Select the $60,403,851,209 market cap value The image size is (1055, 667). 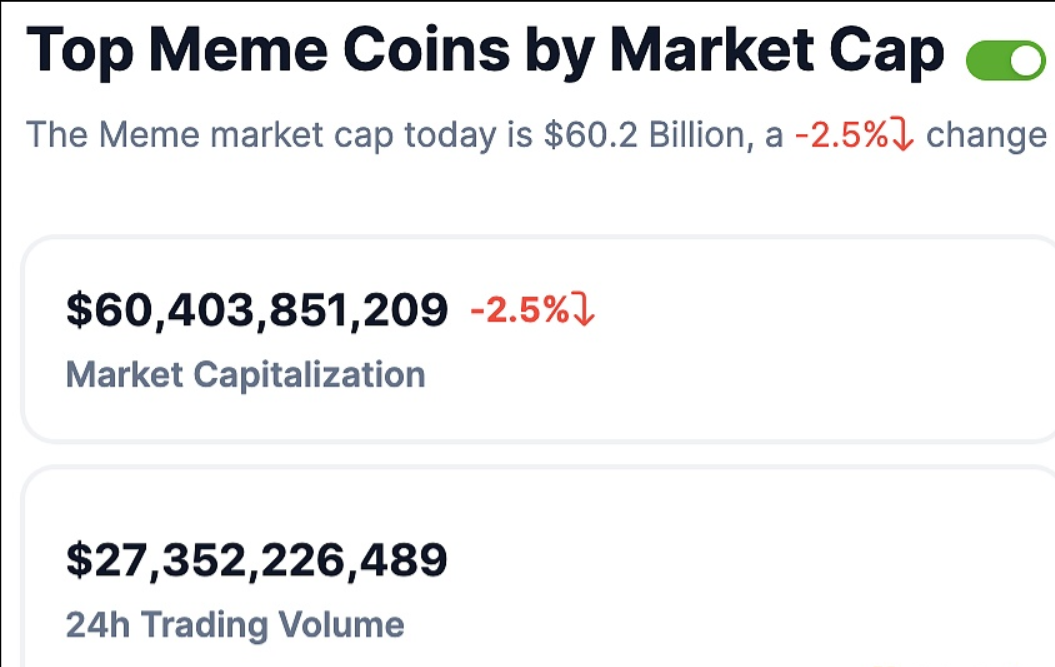coord(257,312)
